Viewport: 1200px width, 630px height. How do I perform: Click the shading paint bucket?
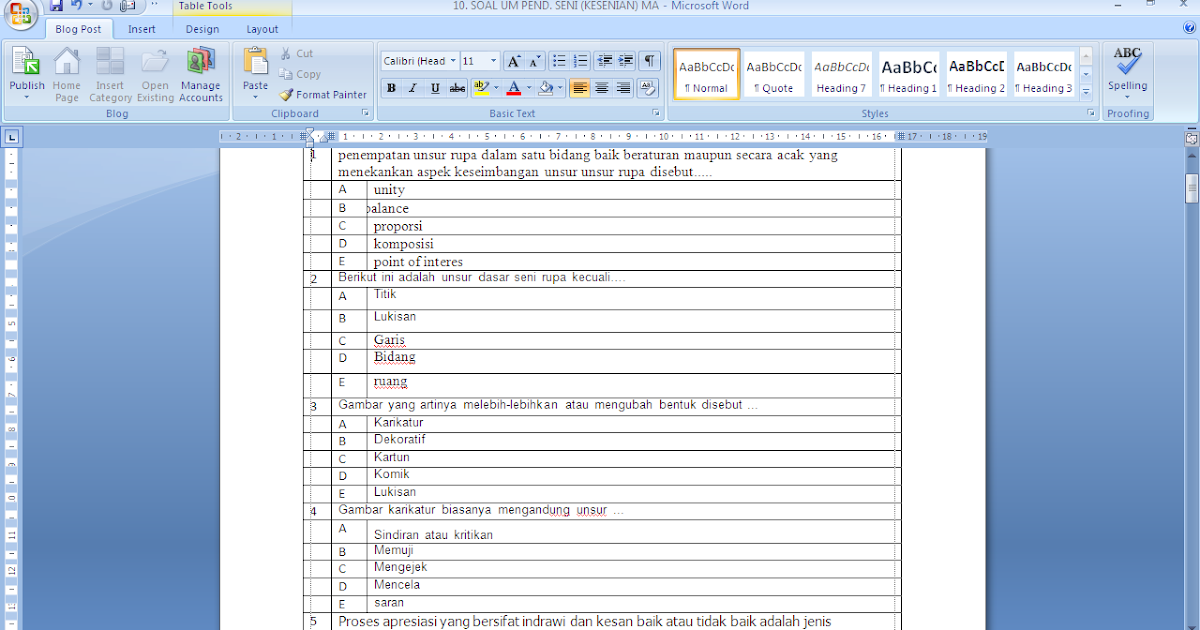[545, 88]
